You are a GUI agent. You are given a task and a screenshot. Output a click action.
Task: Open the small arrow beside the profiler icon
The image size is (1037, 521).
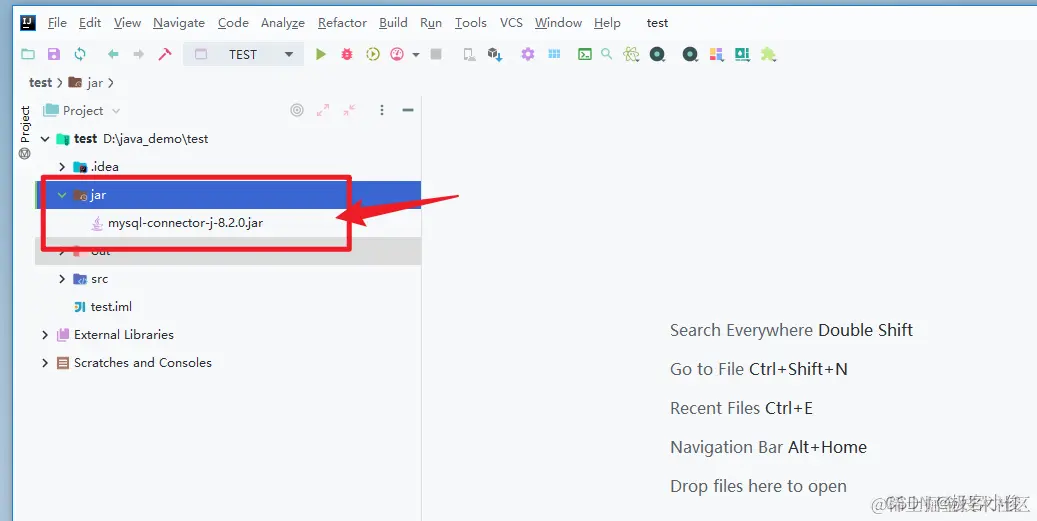click(415, 55)
